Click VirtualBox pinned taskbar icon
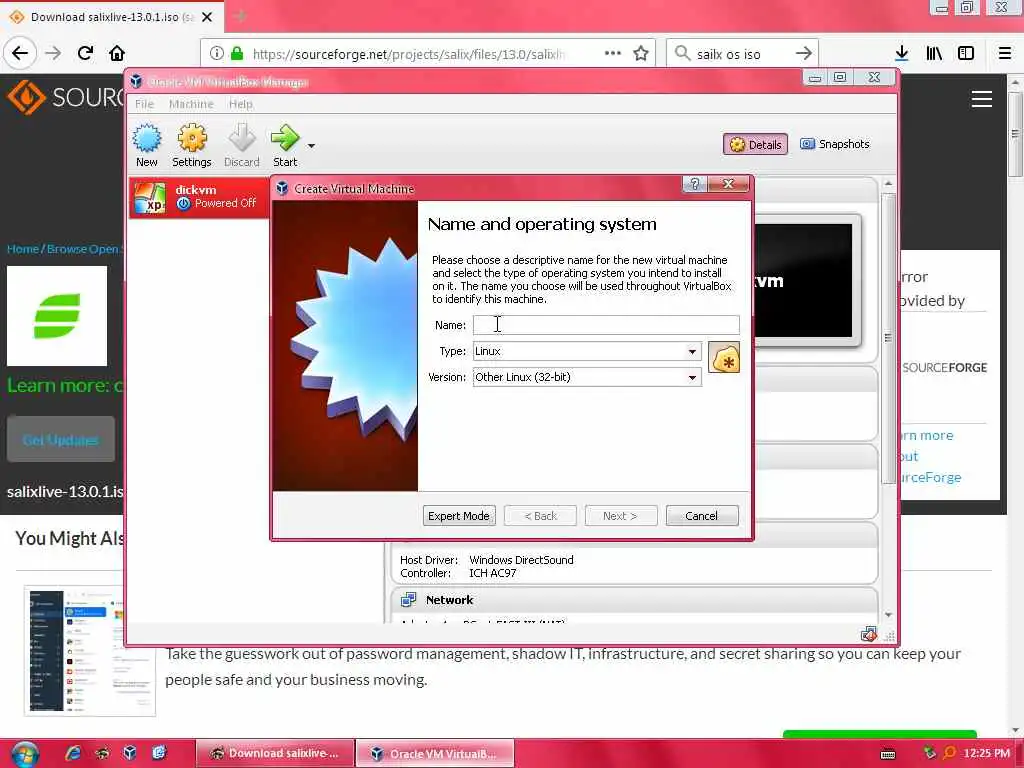The height and width of the screenshot is (768, 1024). tap(130, 753)
